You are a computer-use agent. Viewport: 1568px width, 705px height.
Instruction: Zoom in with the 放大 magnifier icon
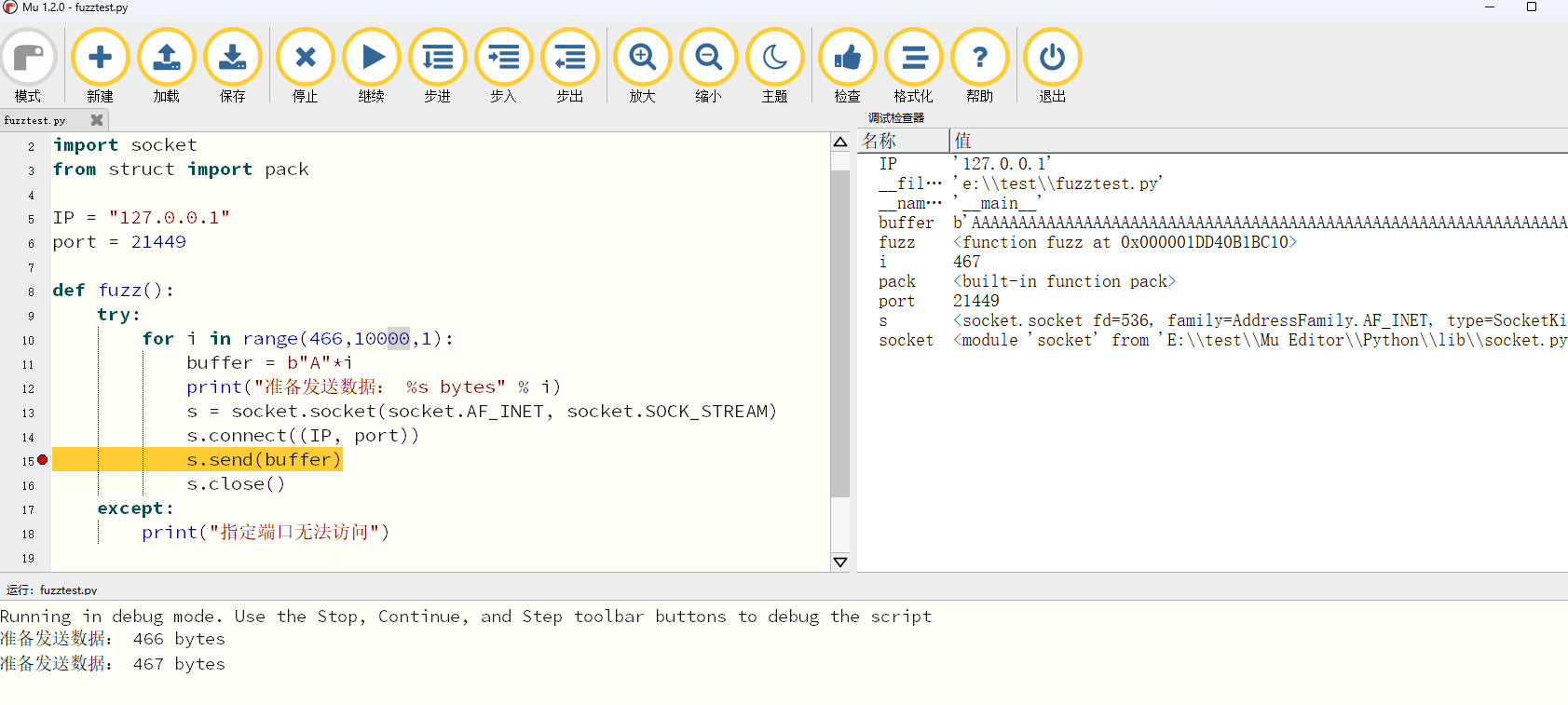point(642,58)
